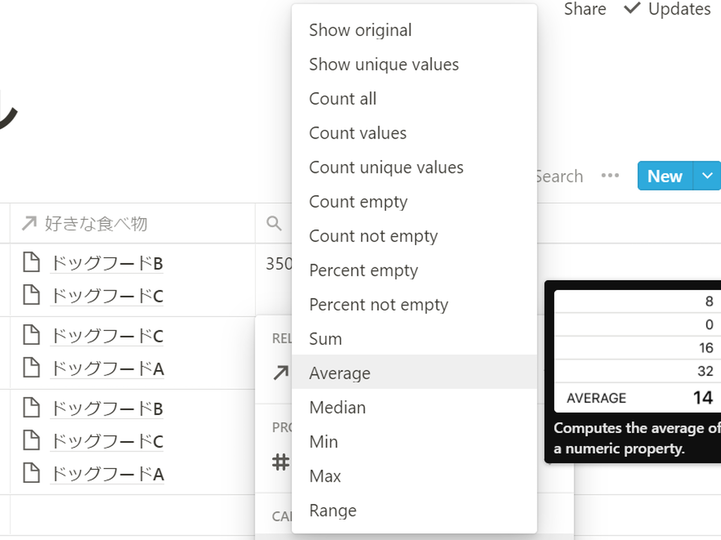
Task: Click magnifier icon in column header
Action: pyautogui.click(x=274, y=224)
